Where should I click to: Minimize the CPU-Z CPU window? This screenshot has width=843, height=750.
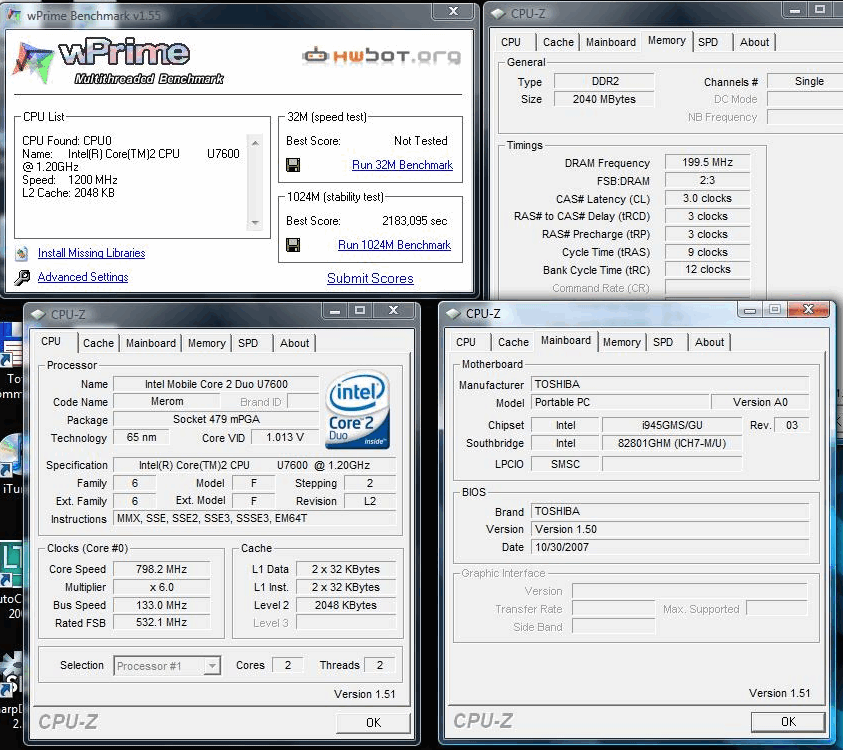coord(335,310)
